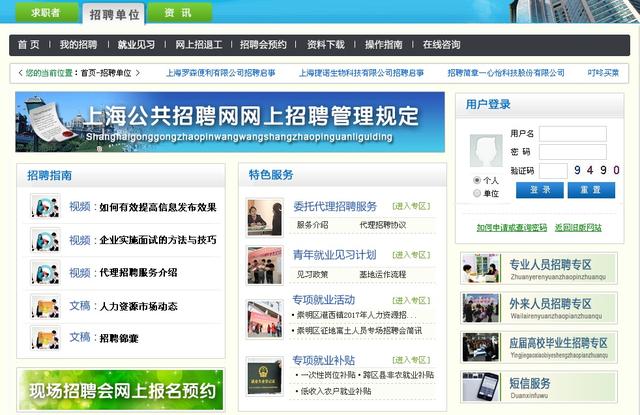The height and width of the screenshot is (415, 640).
Task: Open 如何申请或查询密码 link
Action: (x=512, y=228)
